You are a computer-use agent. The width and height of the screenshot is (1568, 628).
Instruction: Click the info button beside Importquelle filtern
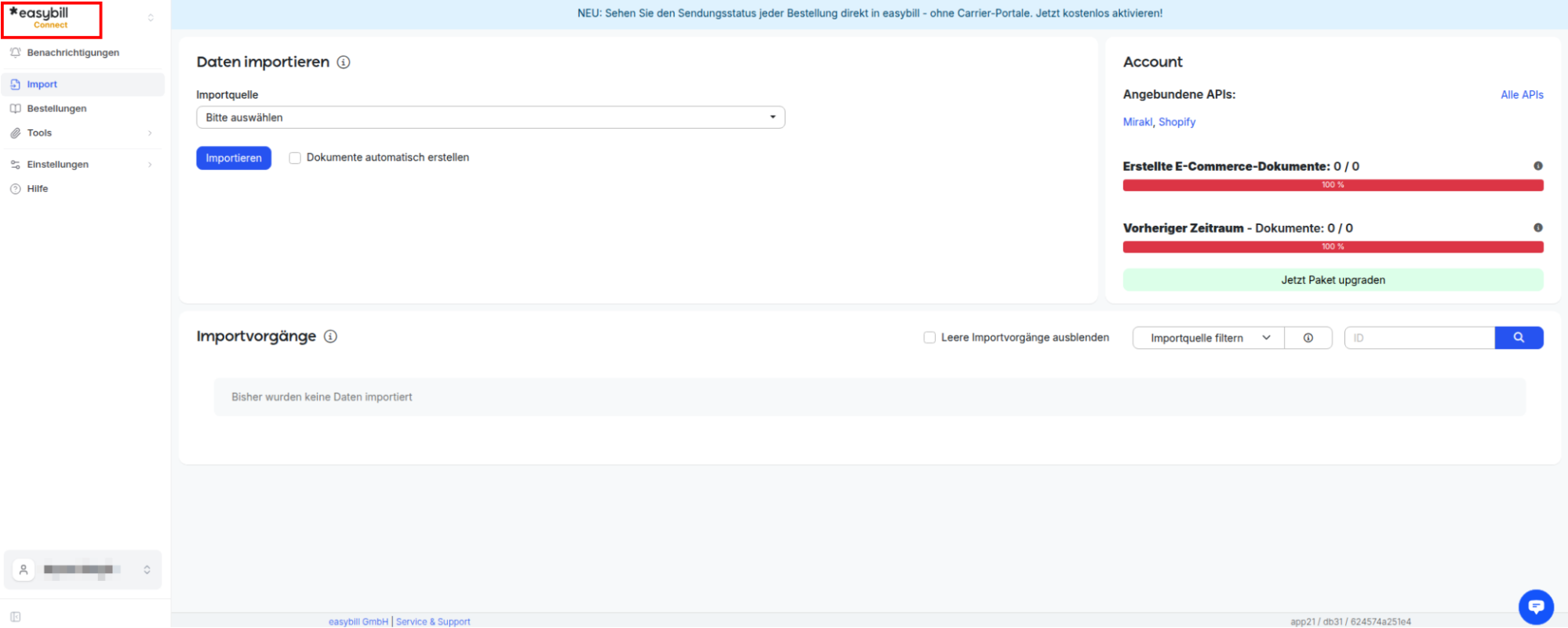1308,338
